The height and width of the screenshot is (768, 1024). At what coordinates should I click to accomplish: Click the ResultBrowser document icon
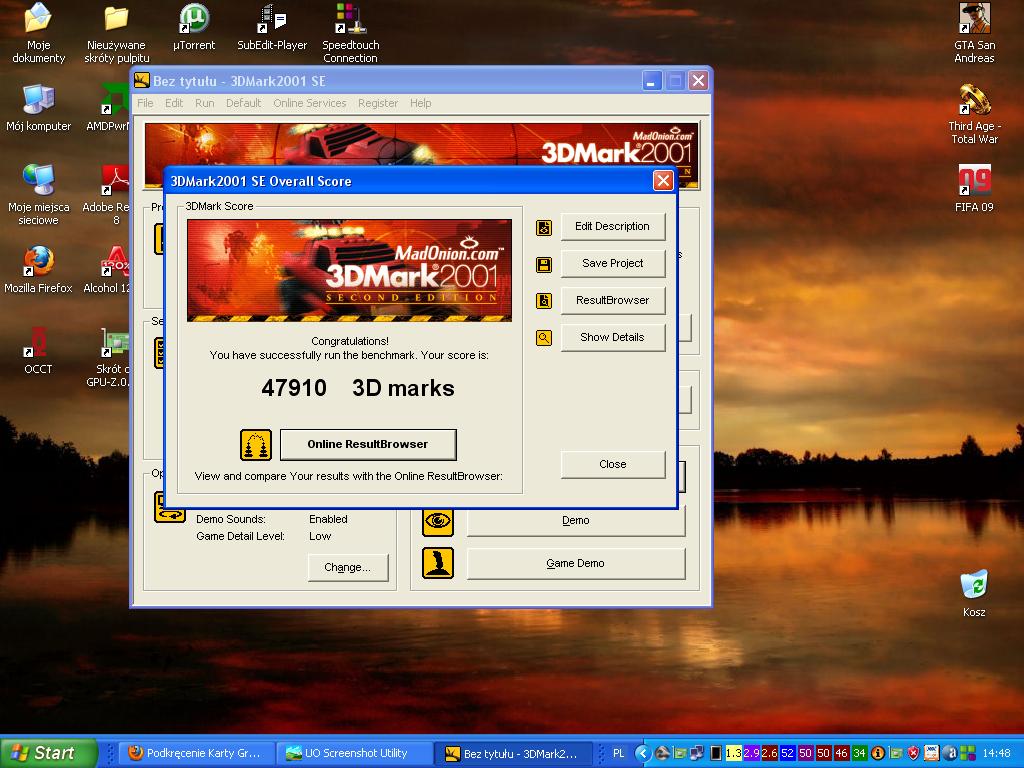tap(543, 301)
